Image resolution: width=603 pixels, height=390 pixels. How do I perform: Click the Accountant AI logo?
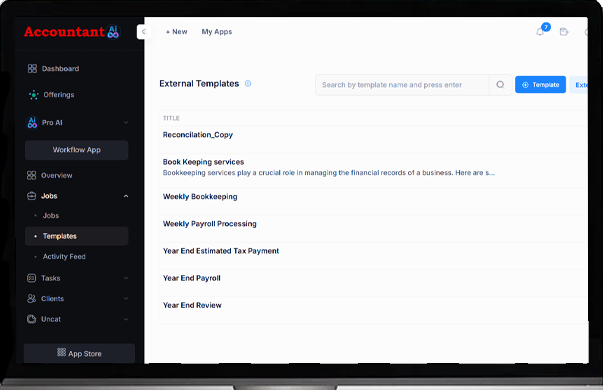tap(72, 32)
